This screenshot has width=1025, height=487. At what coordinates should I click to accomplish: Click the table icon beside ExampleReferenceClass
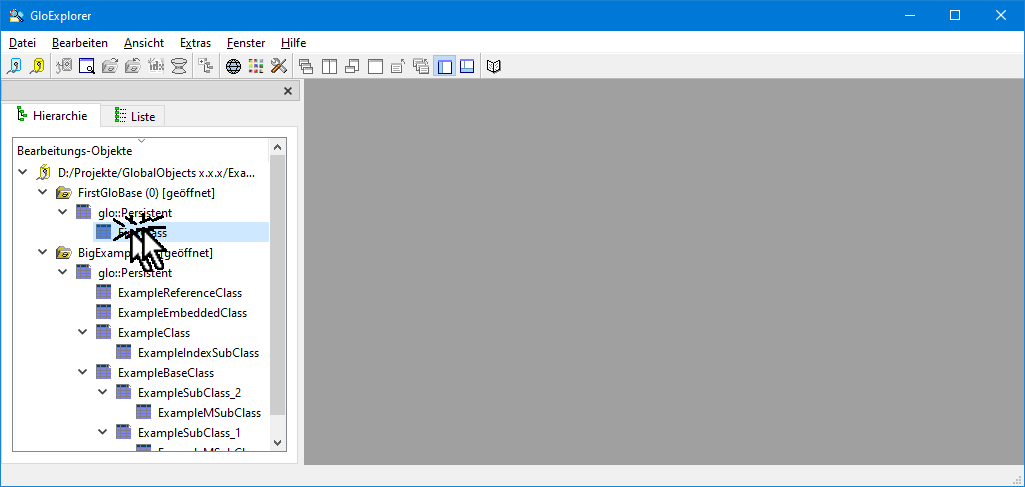pos(103,293)
